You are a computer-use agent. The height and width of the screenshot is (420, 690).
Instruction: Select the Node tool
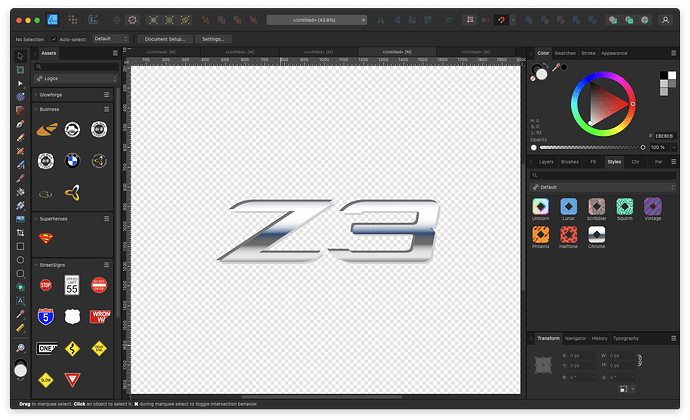[20, 83]
